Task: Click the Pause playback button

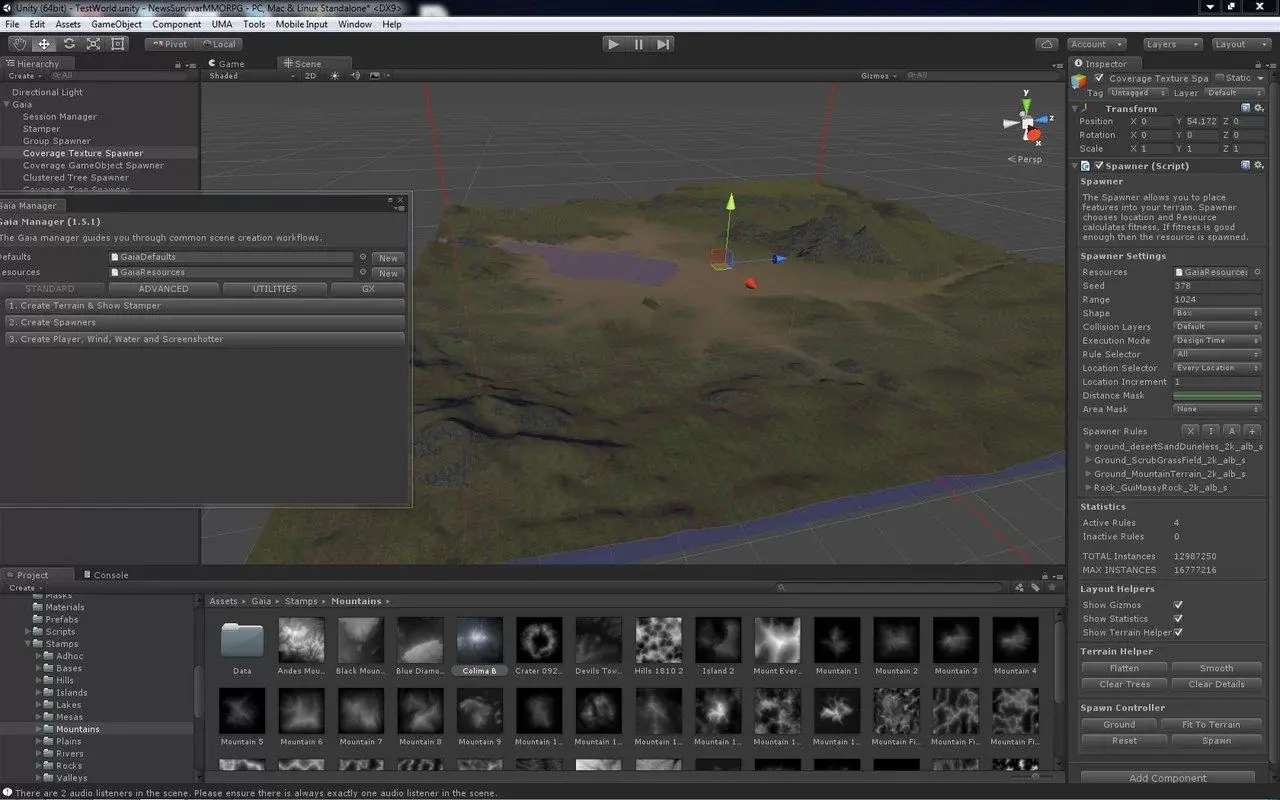Action: (x=638, y=44)
